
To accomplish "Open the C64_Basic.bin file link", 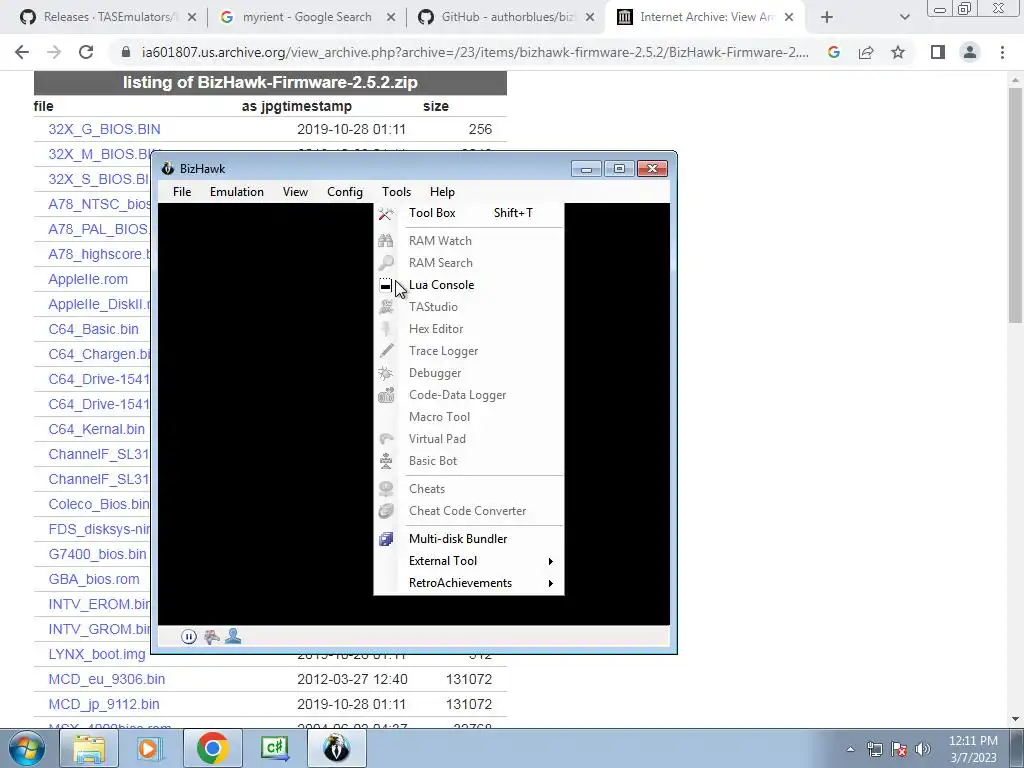I will (x=93, y=329).
